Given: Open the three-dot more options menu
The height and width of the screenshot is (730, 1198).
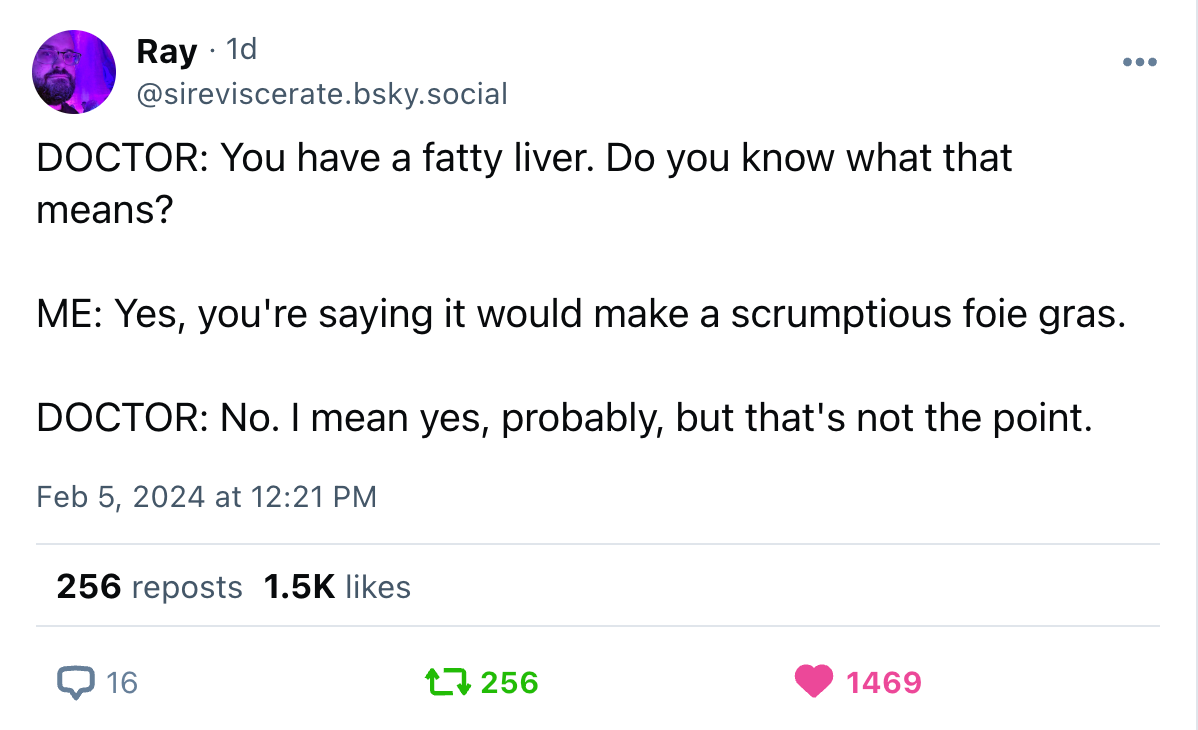Looking at the screenshot, I should (x=1139, y=62).
